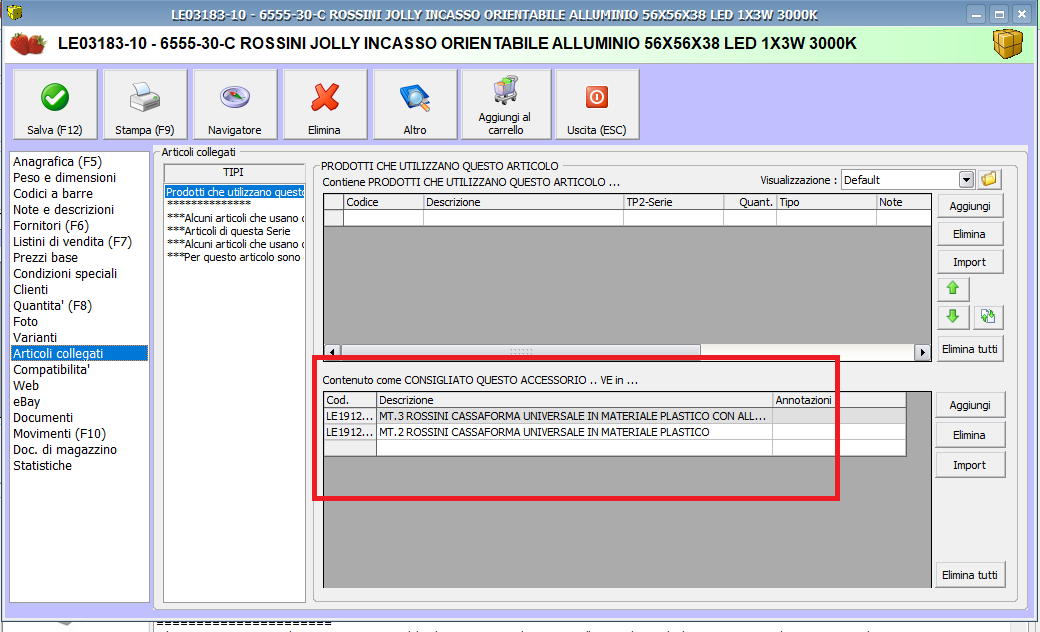Click the folder icon next to Visualizzazione
Viewport: 1040px width, 632px height.
(989, 179)
